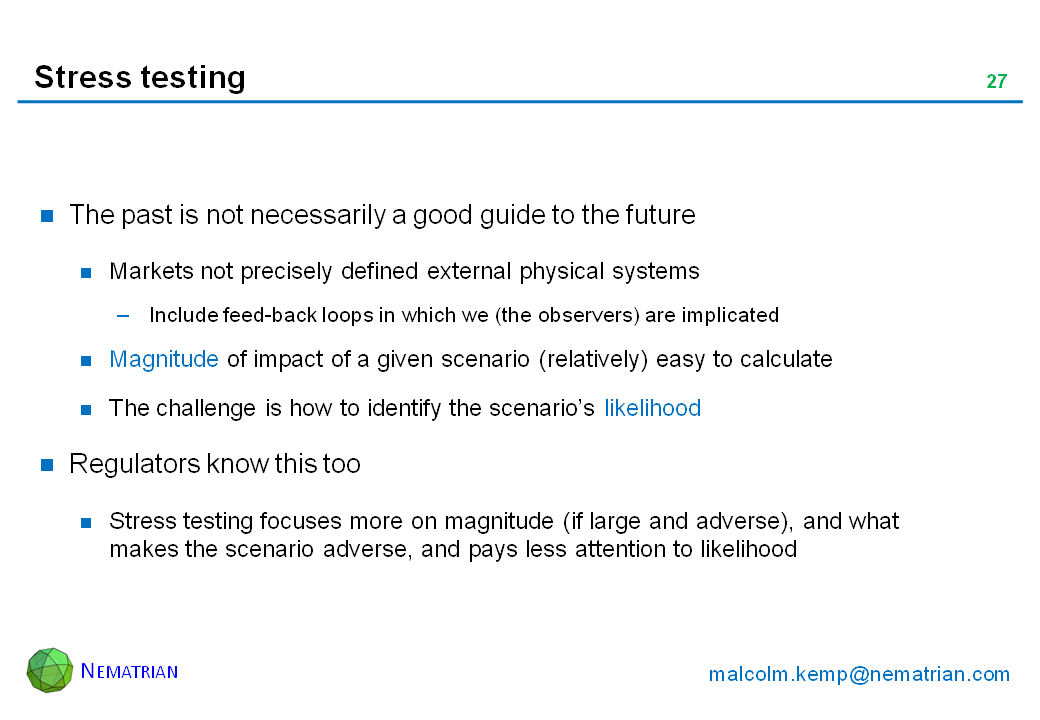Select the line "The past is not necessarily a good guide"

click(x=382, y=215)
